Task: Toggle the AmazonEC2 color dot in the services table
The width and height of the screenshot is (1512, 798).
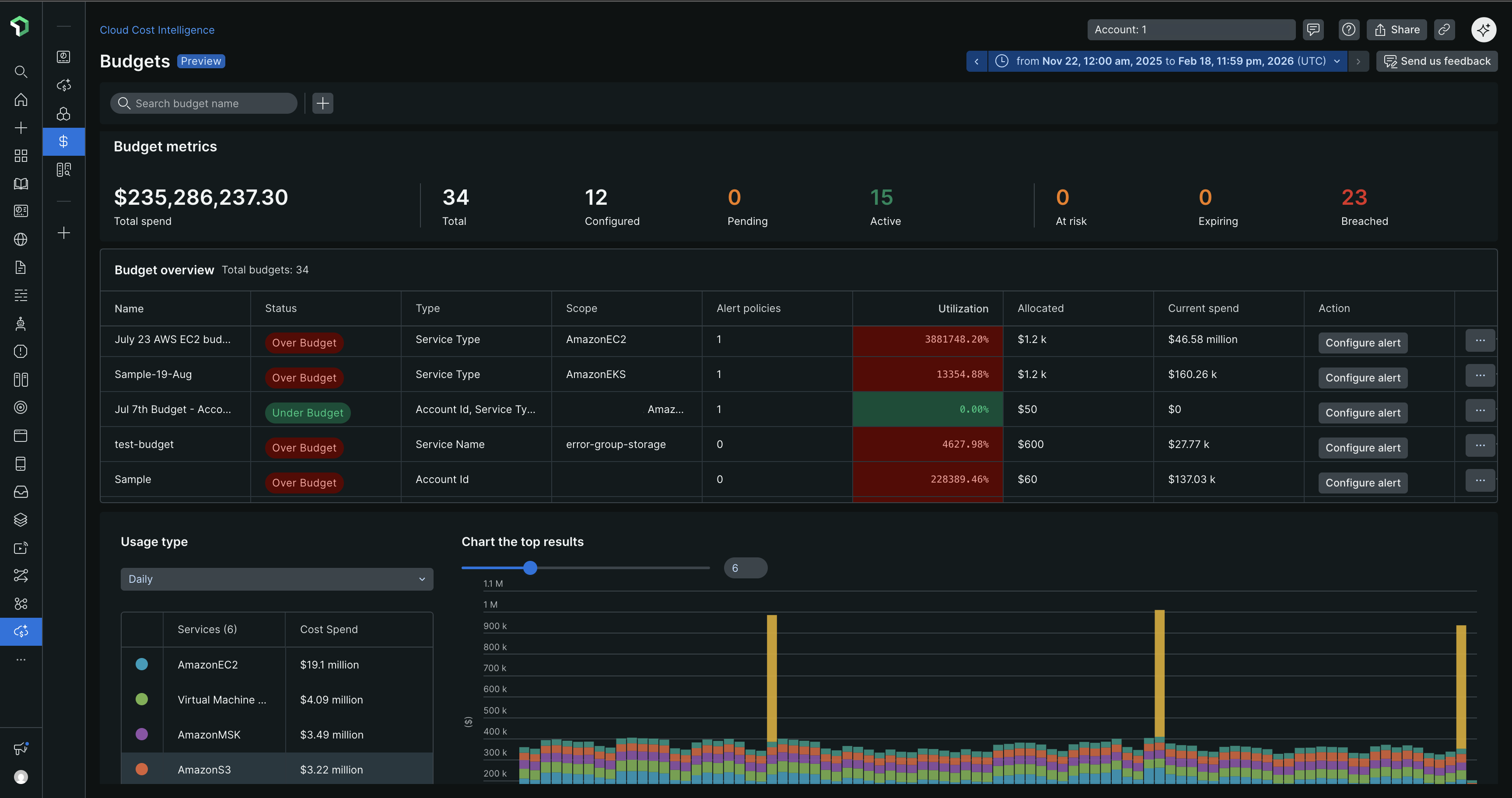Action: (141, 664)
